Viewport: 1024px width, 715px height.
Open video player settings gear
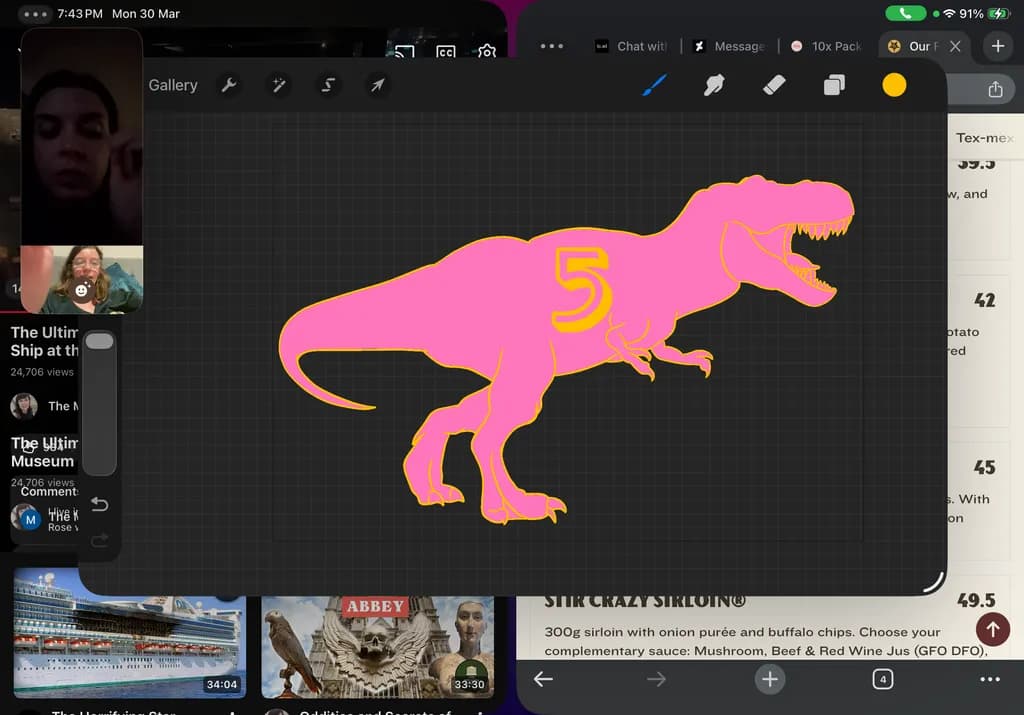(x=487, y=51)
